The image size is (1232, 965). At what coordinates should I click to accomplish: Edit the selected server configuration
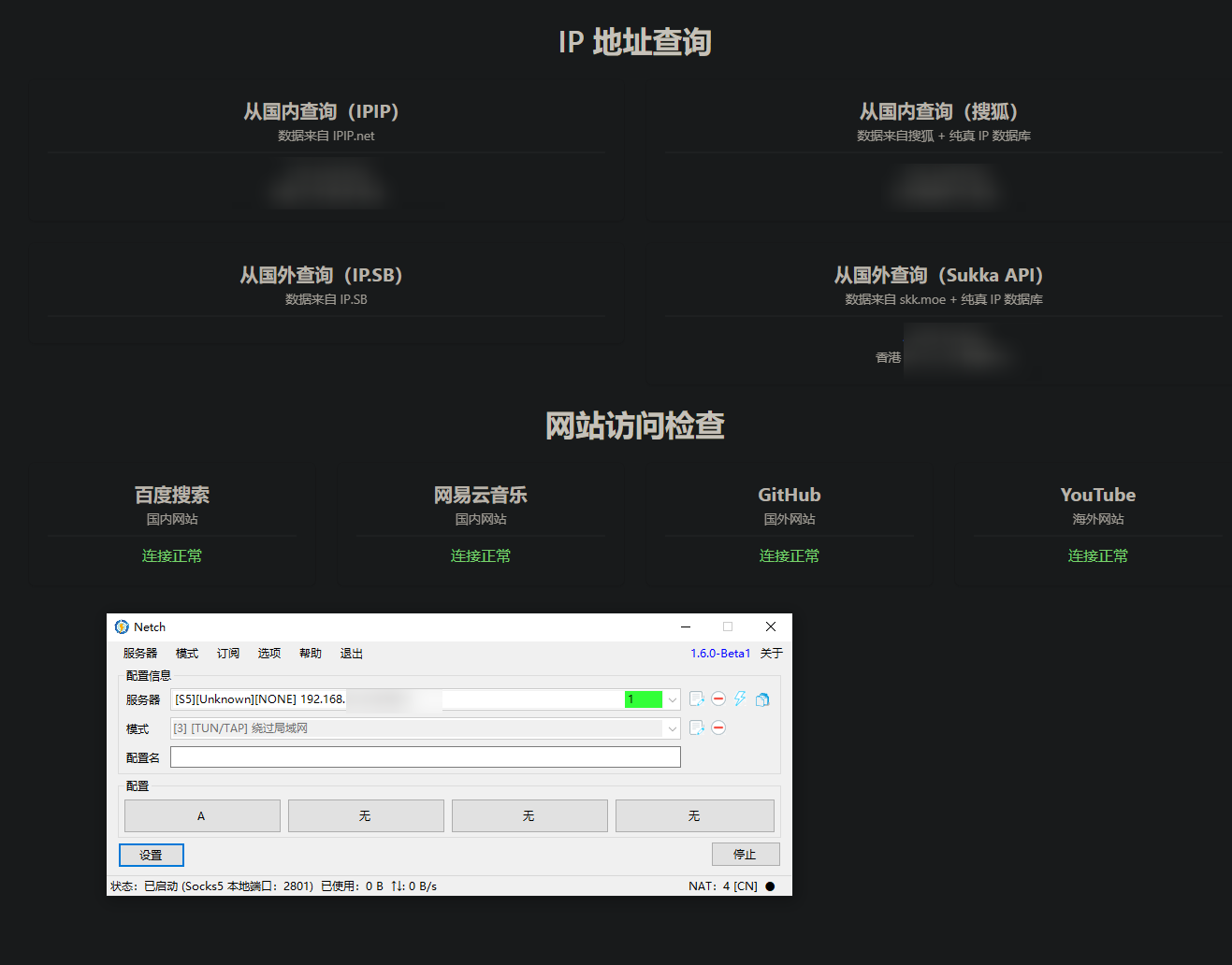point(696,699)
